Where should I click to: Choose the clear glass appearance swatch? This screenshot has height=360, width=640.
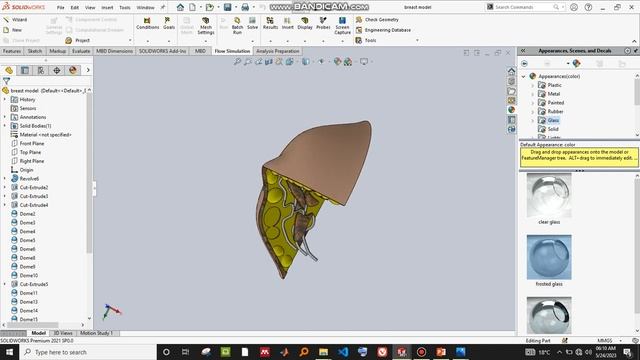549,196
